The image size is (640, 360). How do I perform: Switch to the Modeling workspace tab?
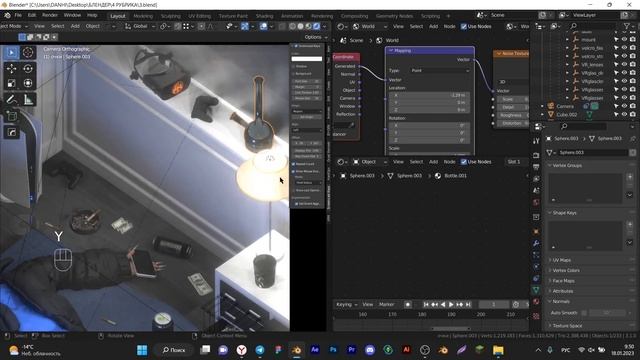143,16
